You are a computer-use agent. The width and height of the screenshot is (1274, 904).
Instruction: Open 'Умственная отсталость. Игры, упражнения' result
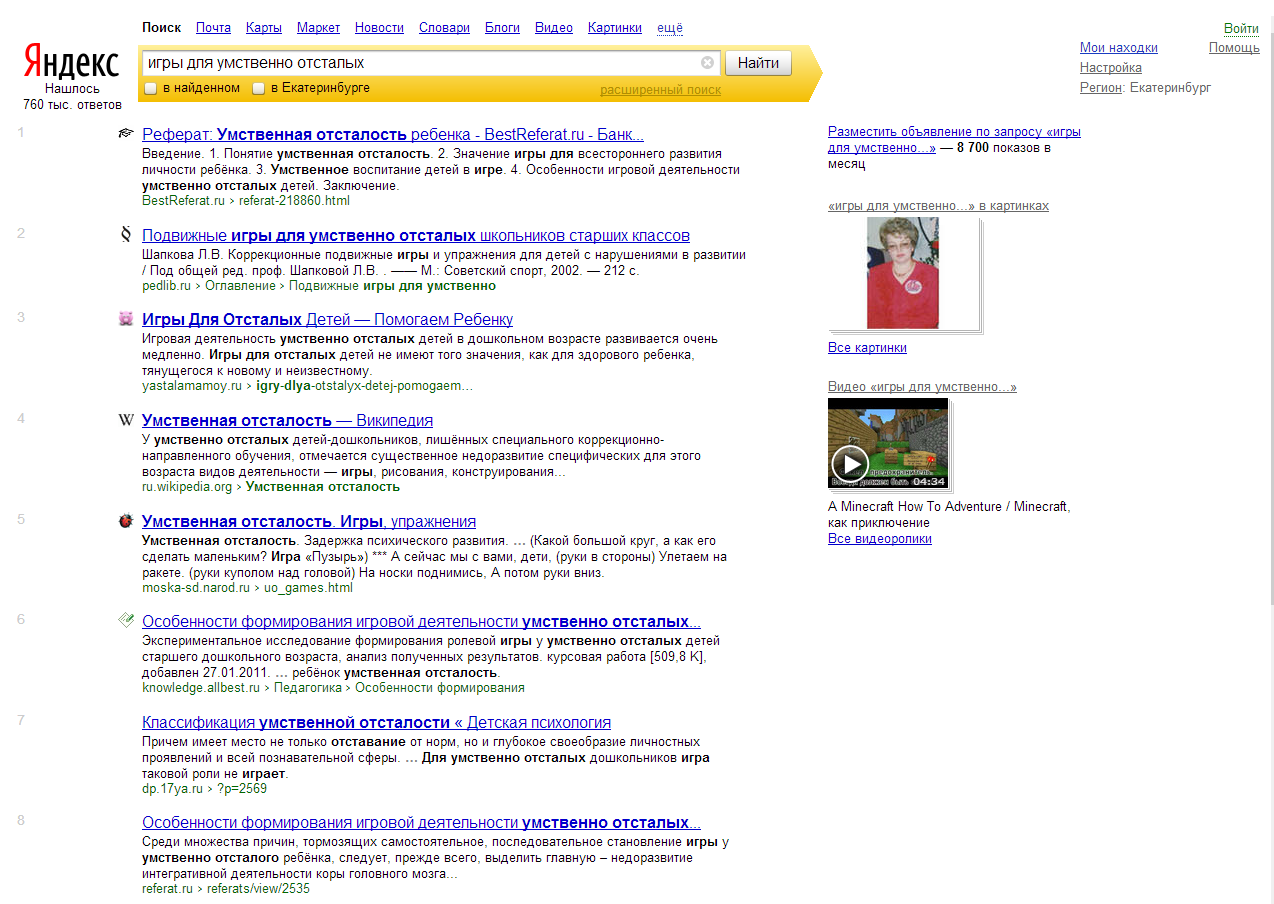(x=309, y=522)
